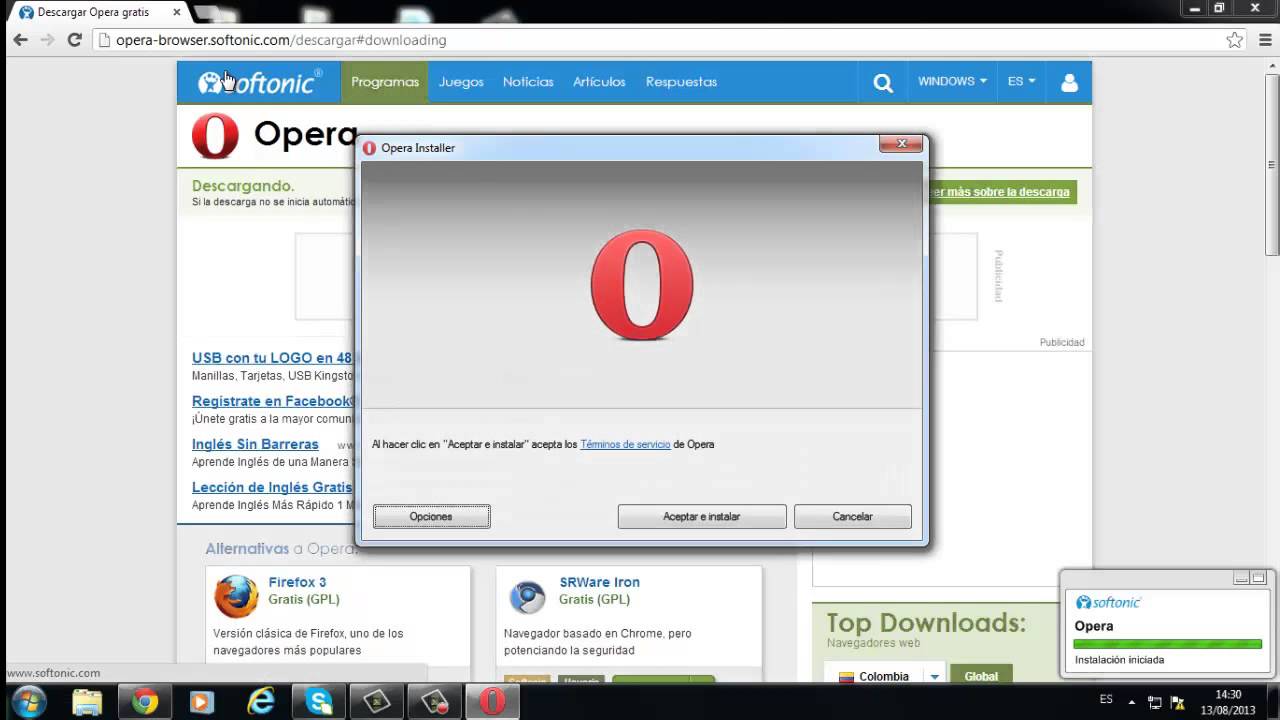Click the Softonic user profile icon

point(1068,82)
